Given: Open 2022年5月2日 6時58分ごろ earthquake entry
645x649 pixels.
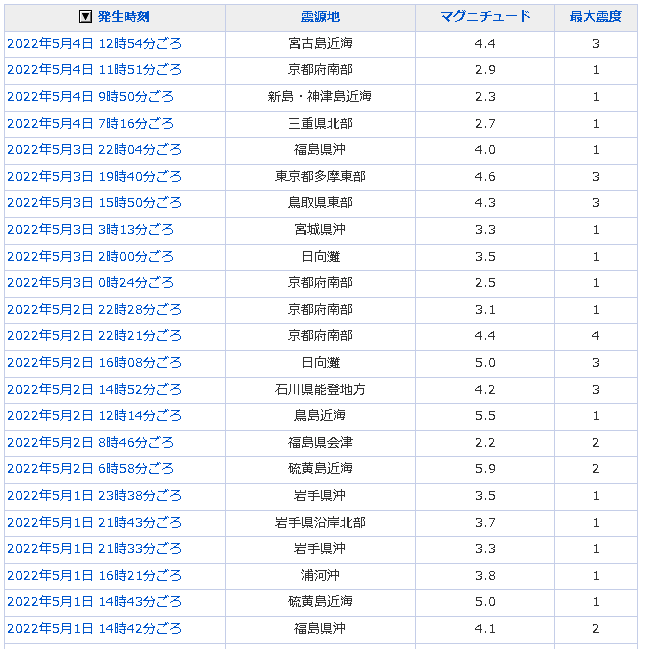Looking at the screenshot, I should pyautogui.click(x=90, y=469).
